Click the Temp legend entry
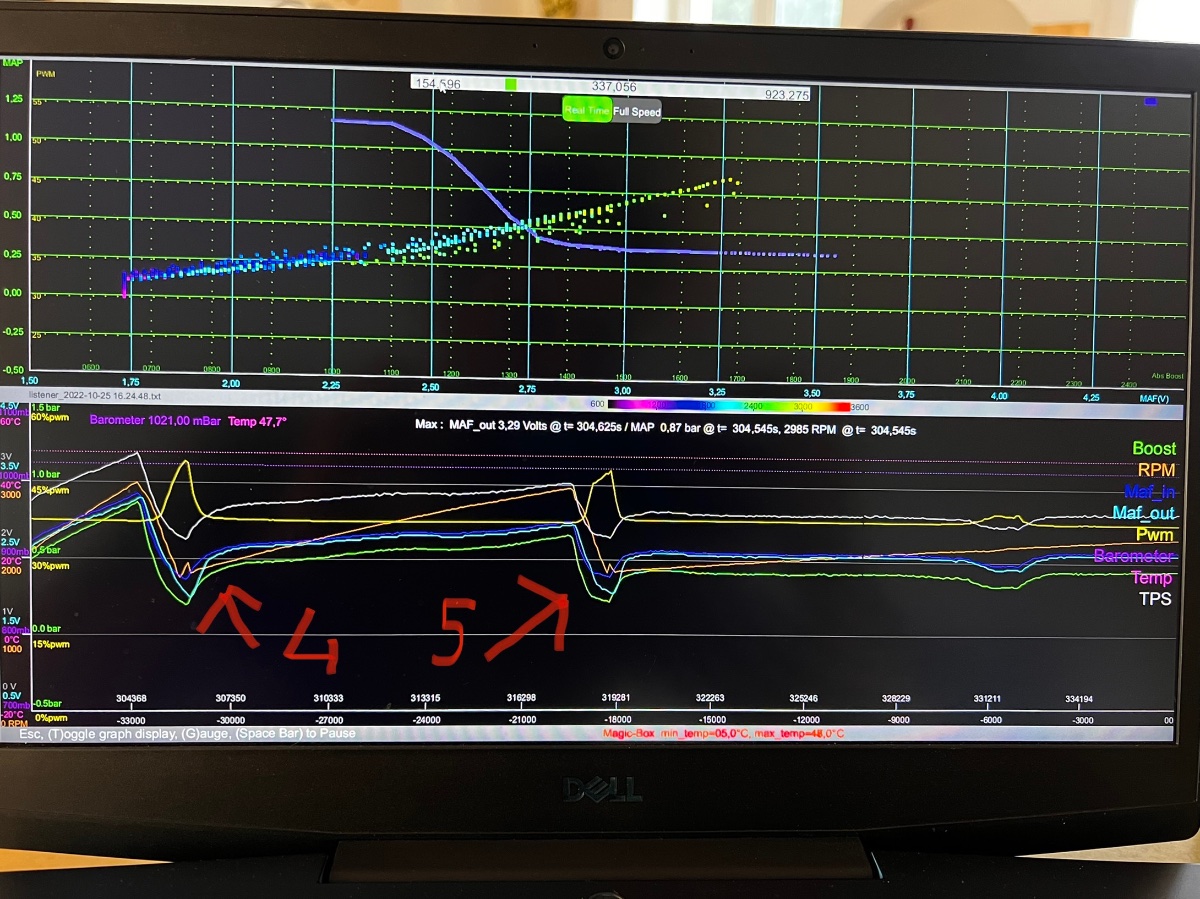This screenshot has width=1200, height=899. [1155, 578]
